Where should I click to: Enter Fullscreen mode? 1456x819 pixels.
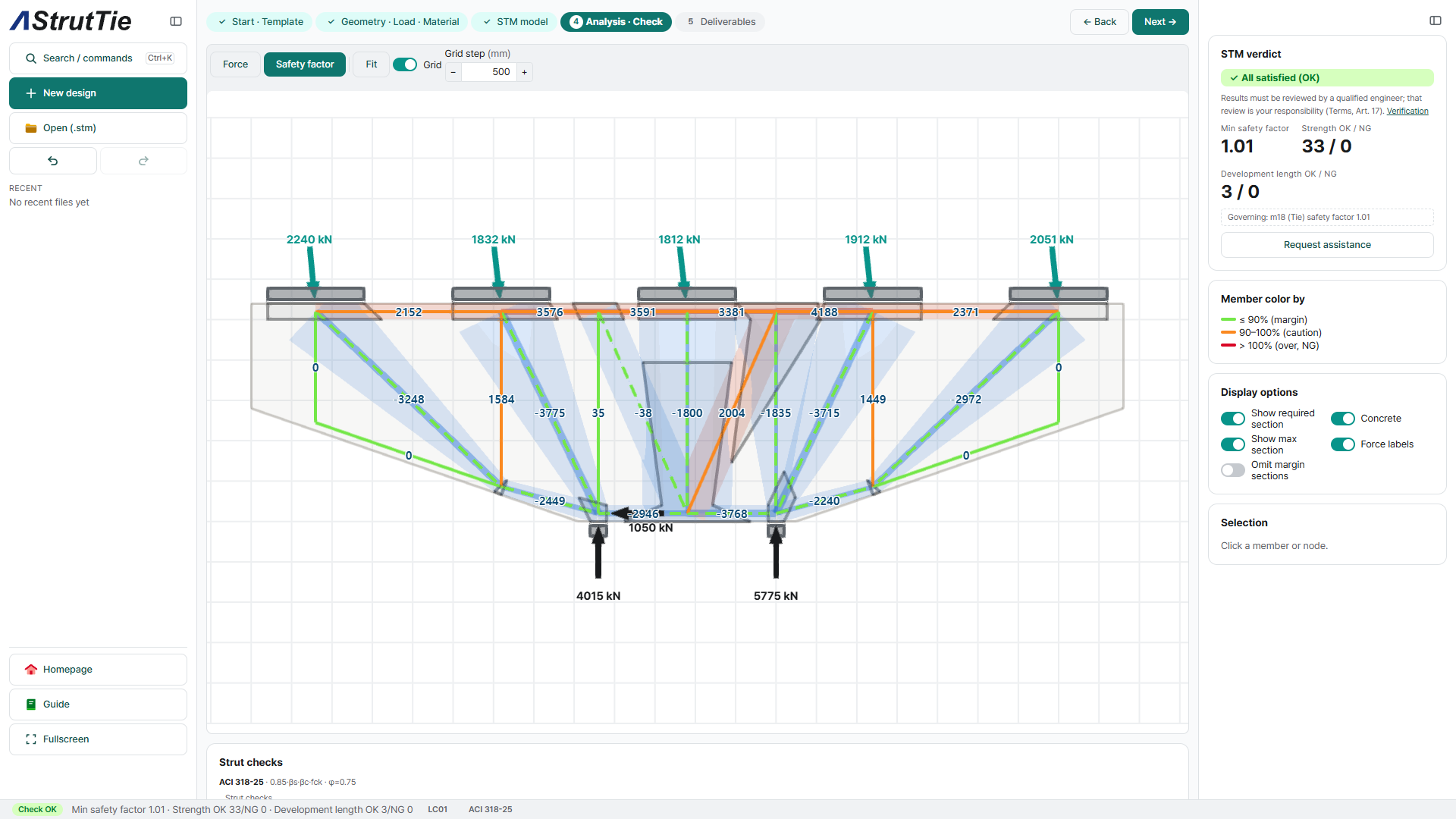98,739
